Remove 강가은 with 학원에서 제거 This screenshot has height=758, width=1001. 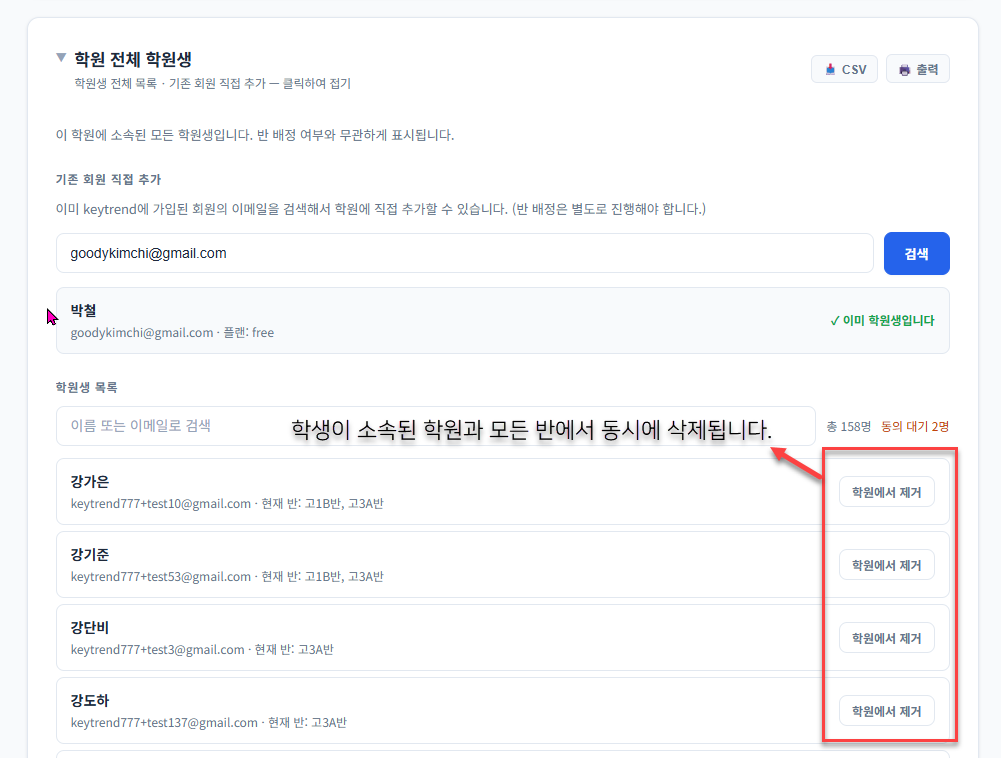(886, 492)
